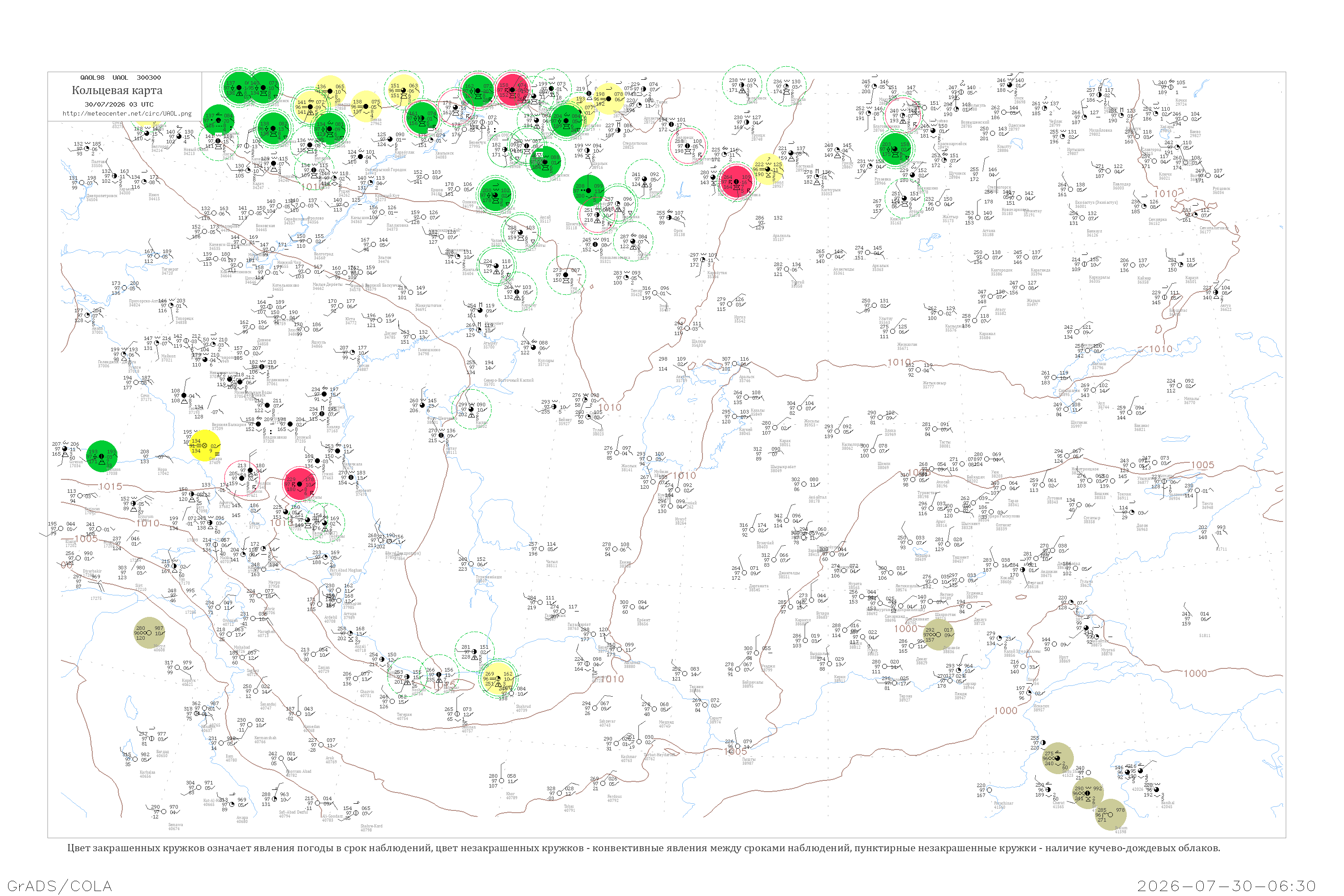
Task: Click the "Казгородок 35386" station label
Action: [1001, 272]
